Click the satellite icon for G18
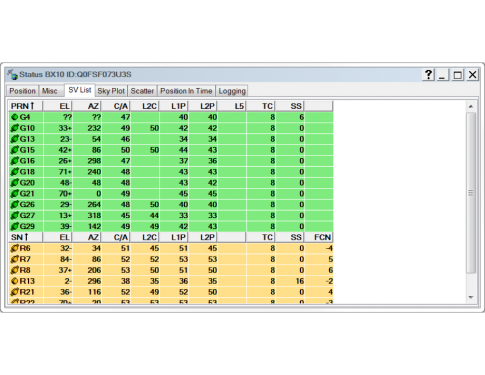 [15, 172]
